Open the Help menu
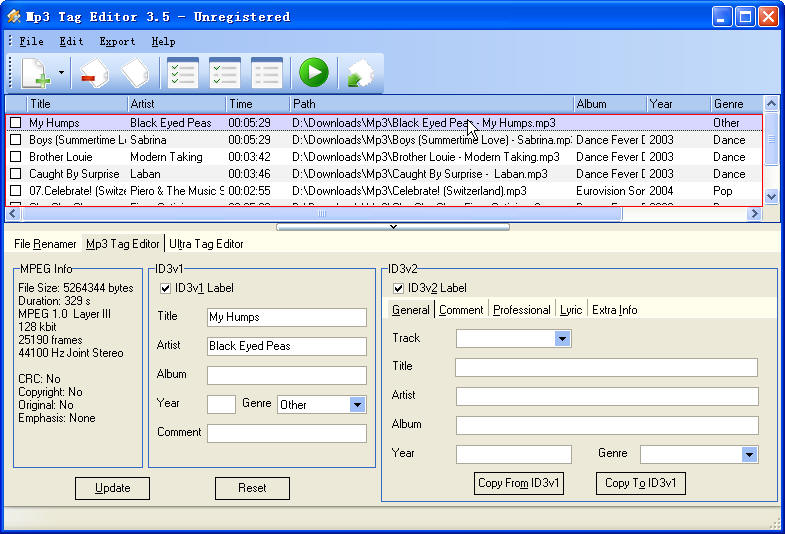 pyautogui.click(x=163, y=42)
